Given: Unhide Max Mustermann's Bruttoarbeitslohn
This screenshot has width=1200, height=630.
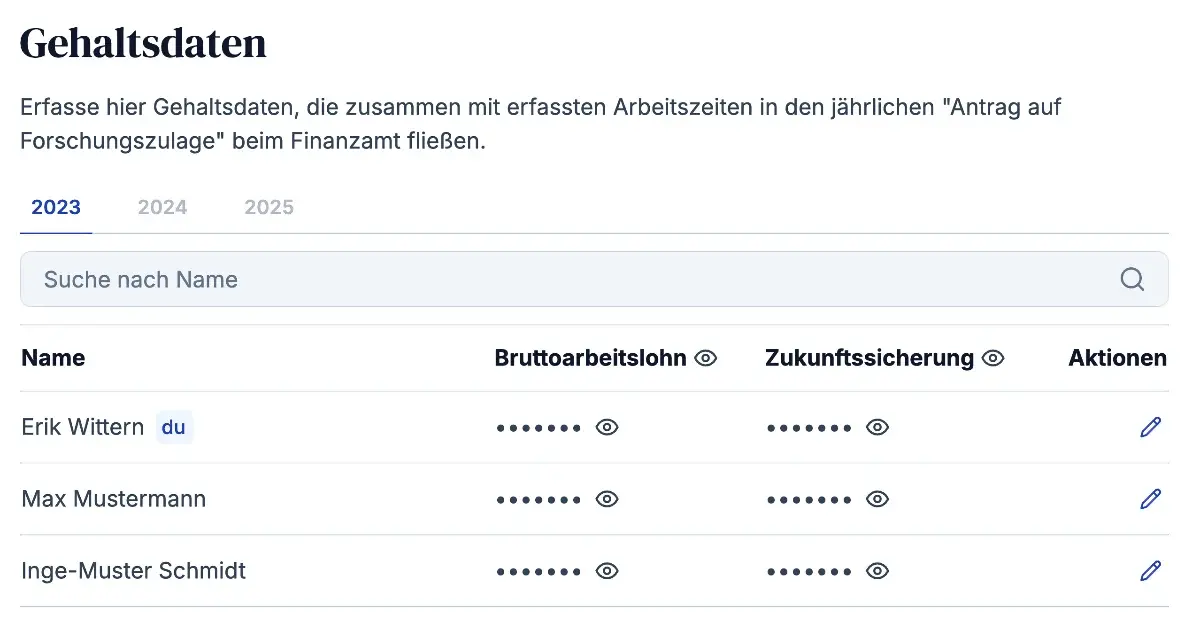Looking at the screenshot, I should (607, 499).
